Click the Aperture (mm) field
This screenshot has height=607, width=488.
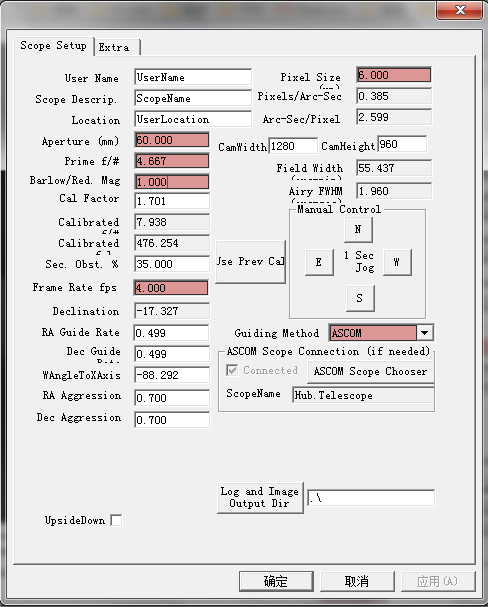(x=172, y=140)
